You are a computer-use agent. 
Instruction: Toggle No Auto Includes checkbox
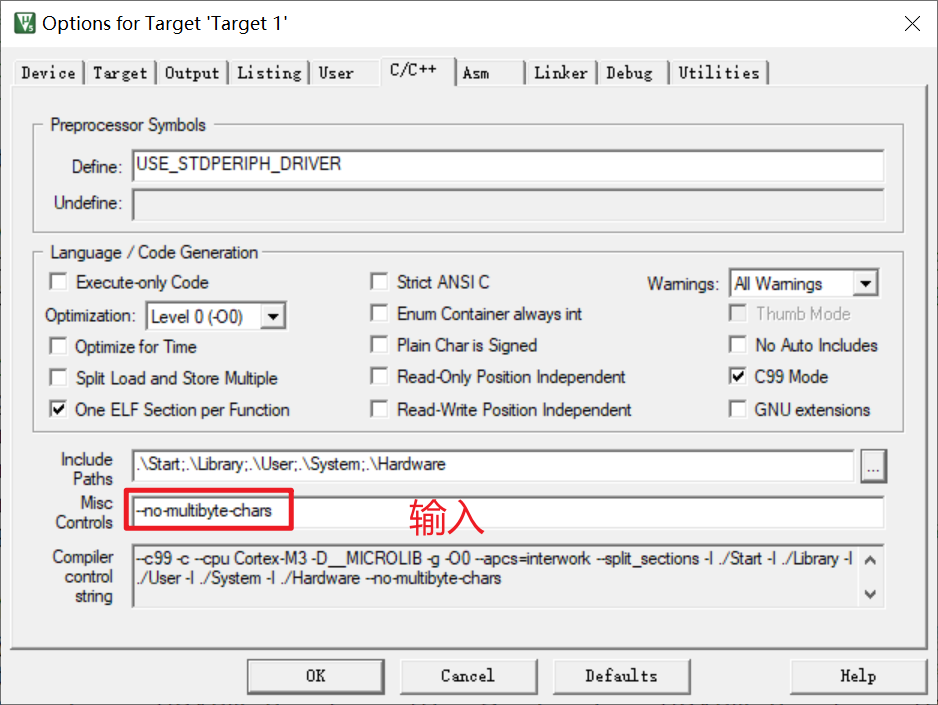pos(738,345)
